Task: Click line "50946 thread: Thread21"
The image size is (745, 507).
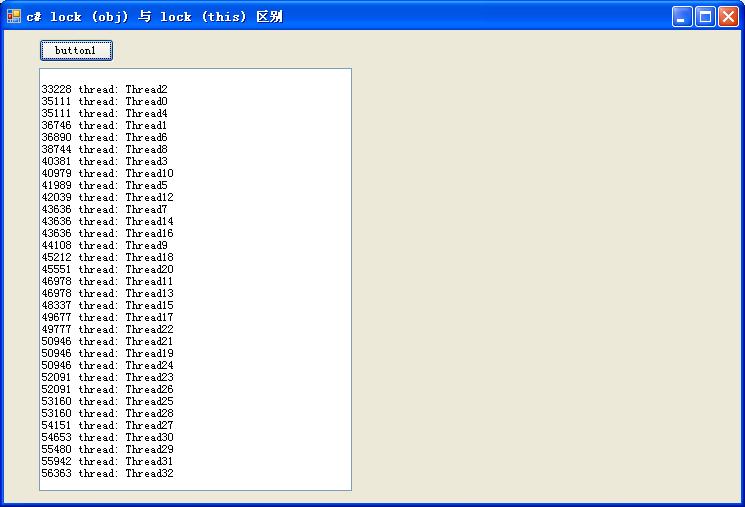Action: tap(107, 341)
